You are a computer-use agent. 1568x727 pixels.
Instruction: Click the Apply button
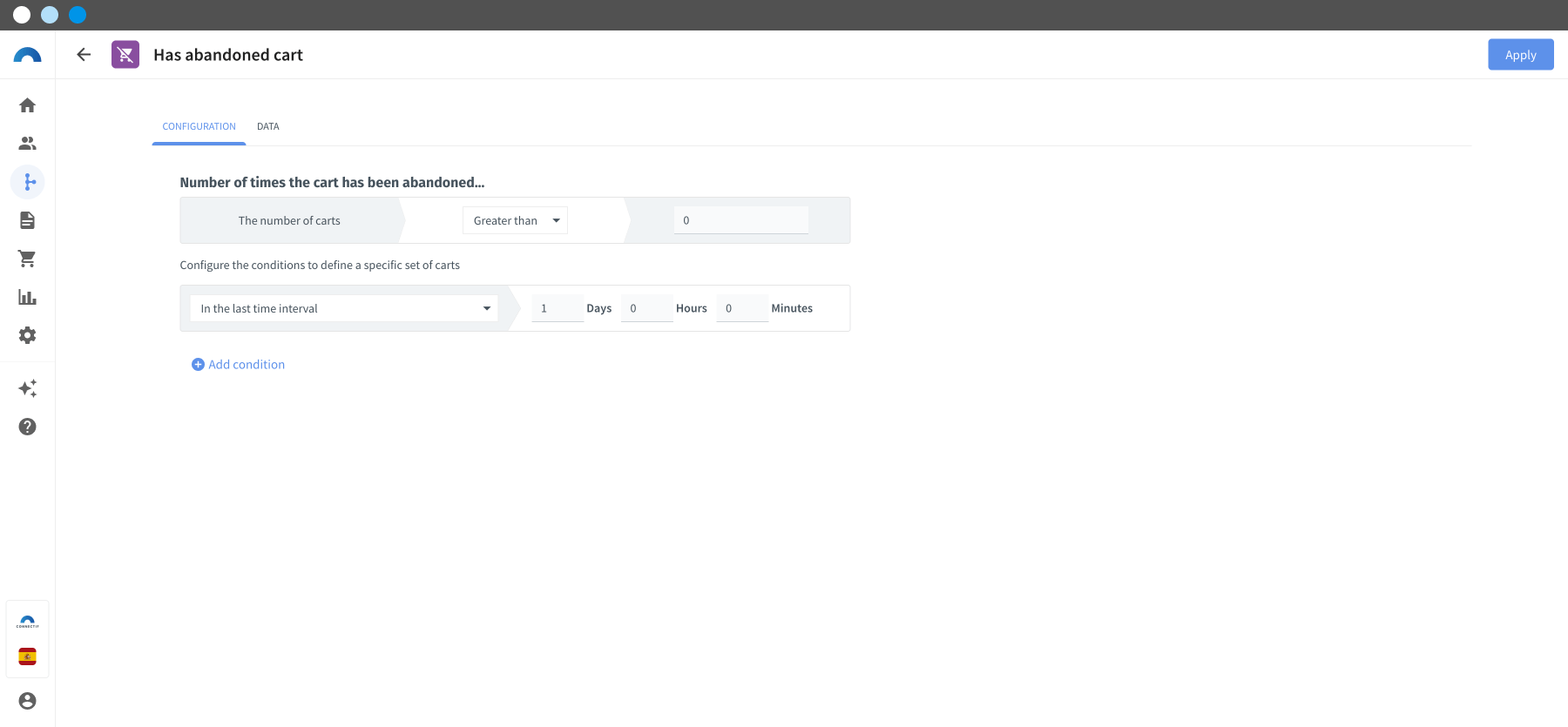click(1520, 55)
